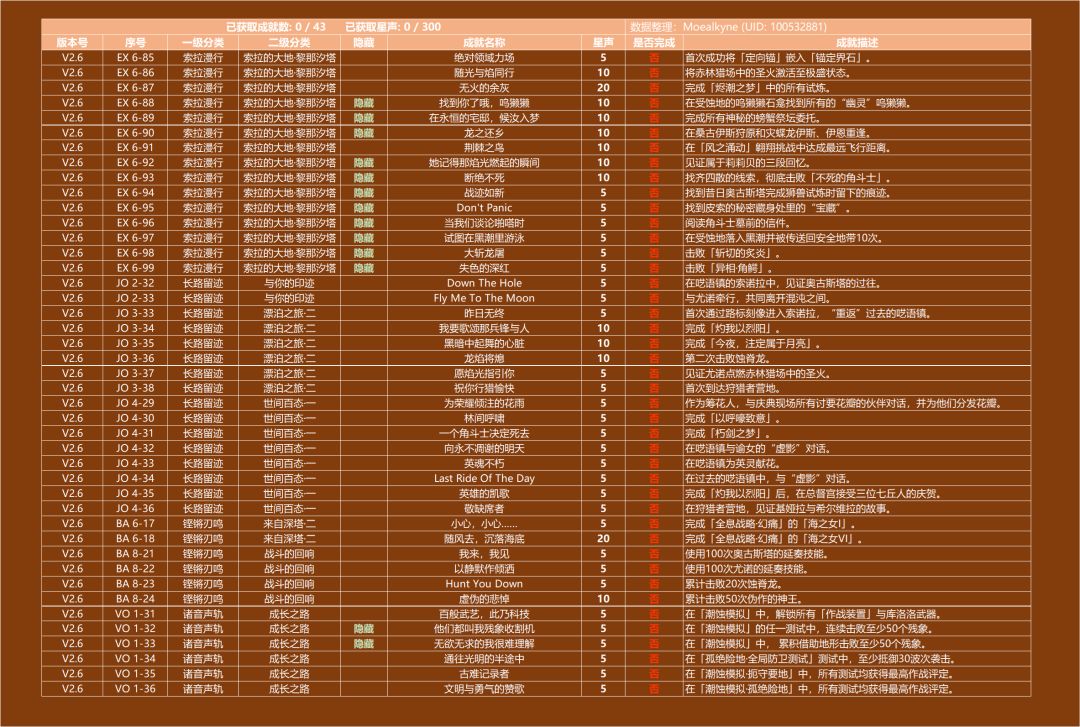This screenshot has height=727, width=1080.
Task: Click the '隐藏' tag in the EX 6-96 row
Action: tap(364, 223)
